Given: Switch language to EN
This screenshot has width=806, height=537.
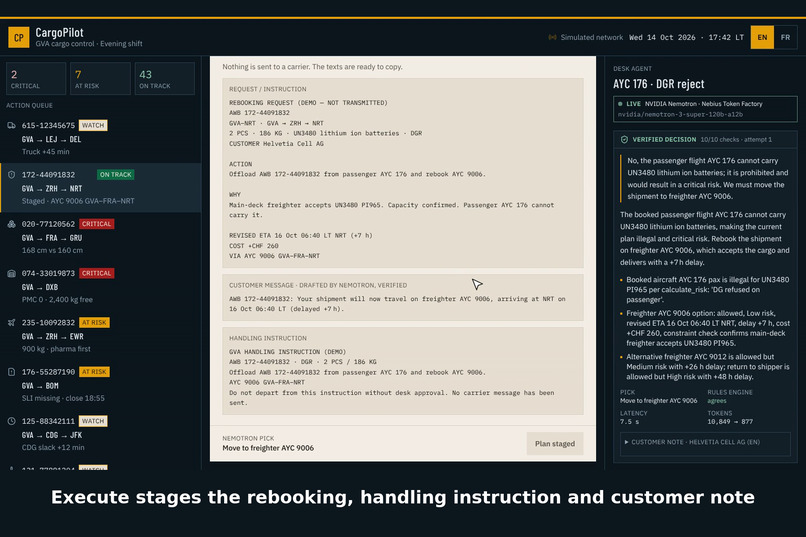Looking at the screenshot, I should click(x=762, y=38).
